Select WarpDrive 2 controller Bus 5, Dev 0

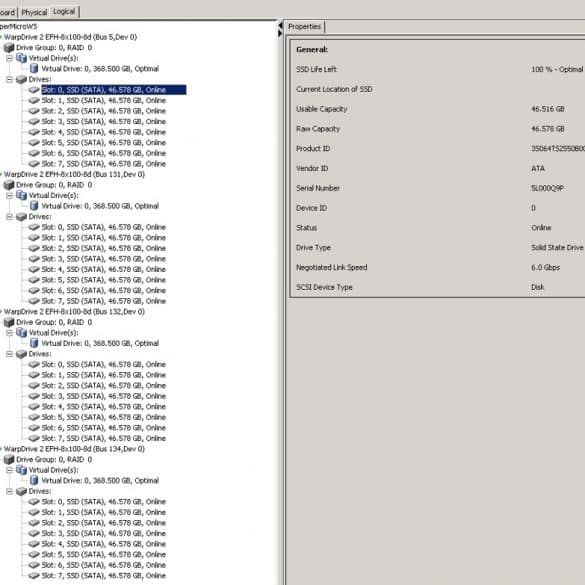coord(71,37)
